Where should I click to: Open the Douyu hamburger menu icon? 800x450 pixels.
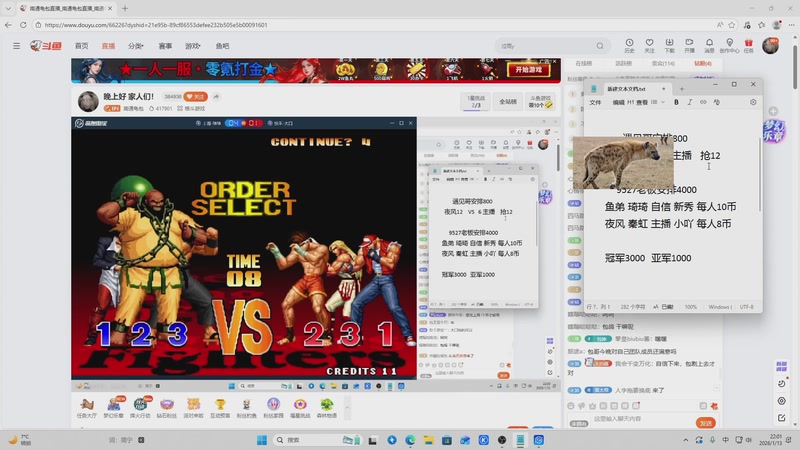[x=17, y=46]
